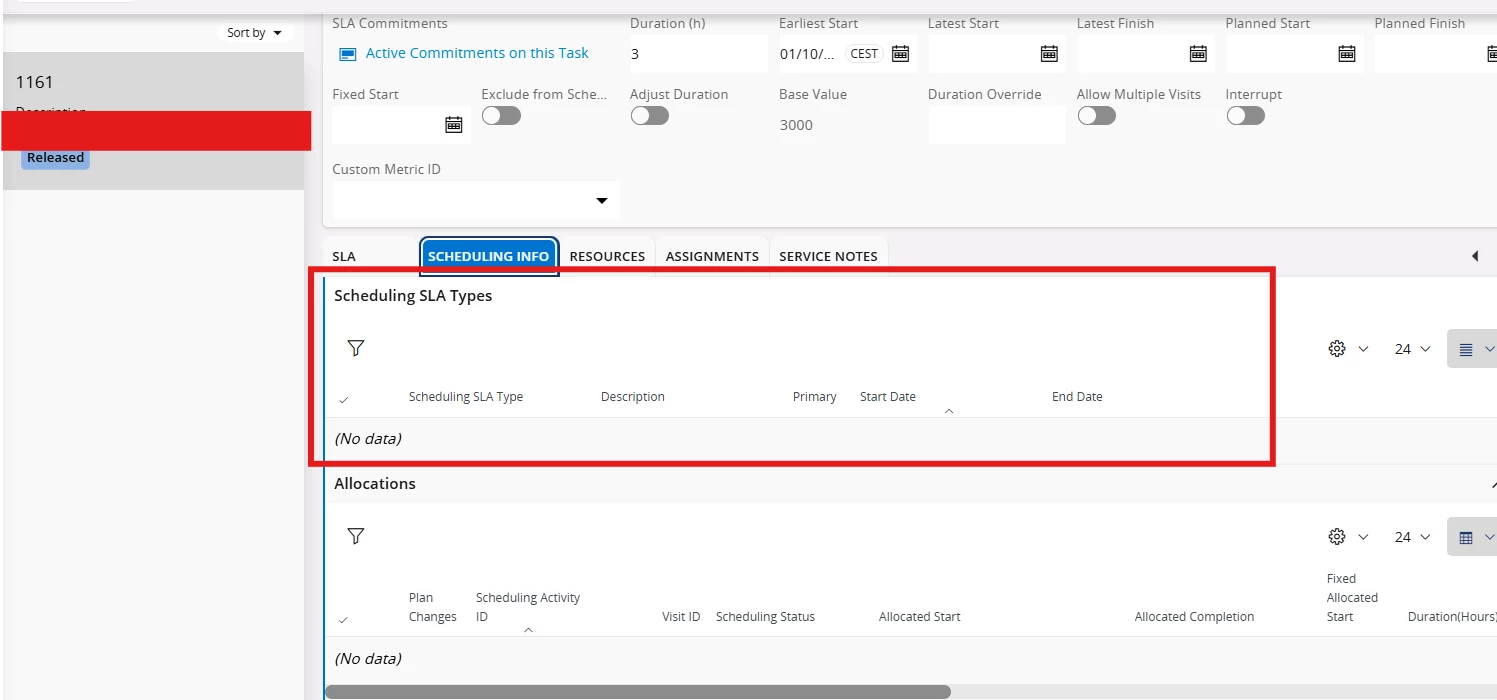Open the Assignments tab
1497x700 pixels.
click(x=712, y=256)
